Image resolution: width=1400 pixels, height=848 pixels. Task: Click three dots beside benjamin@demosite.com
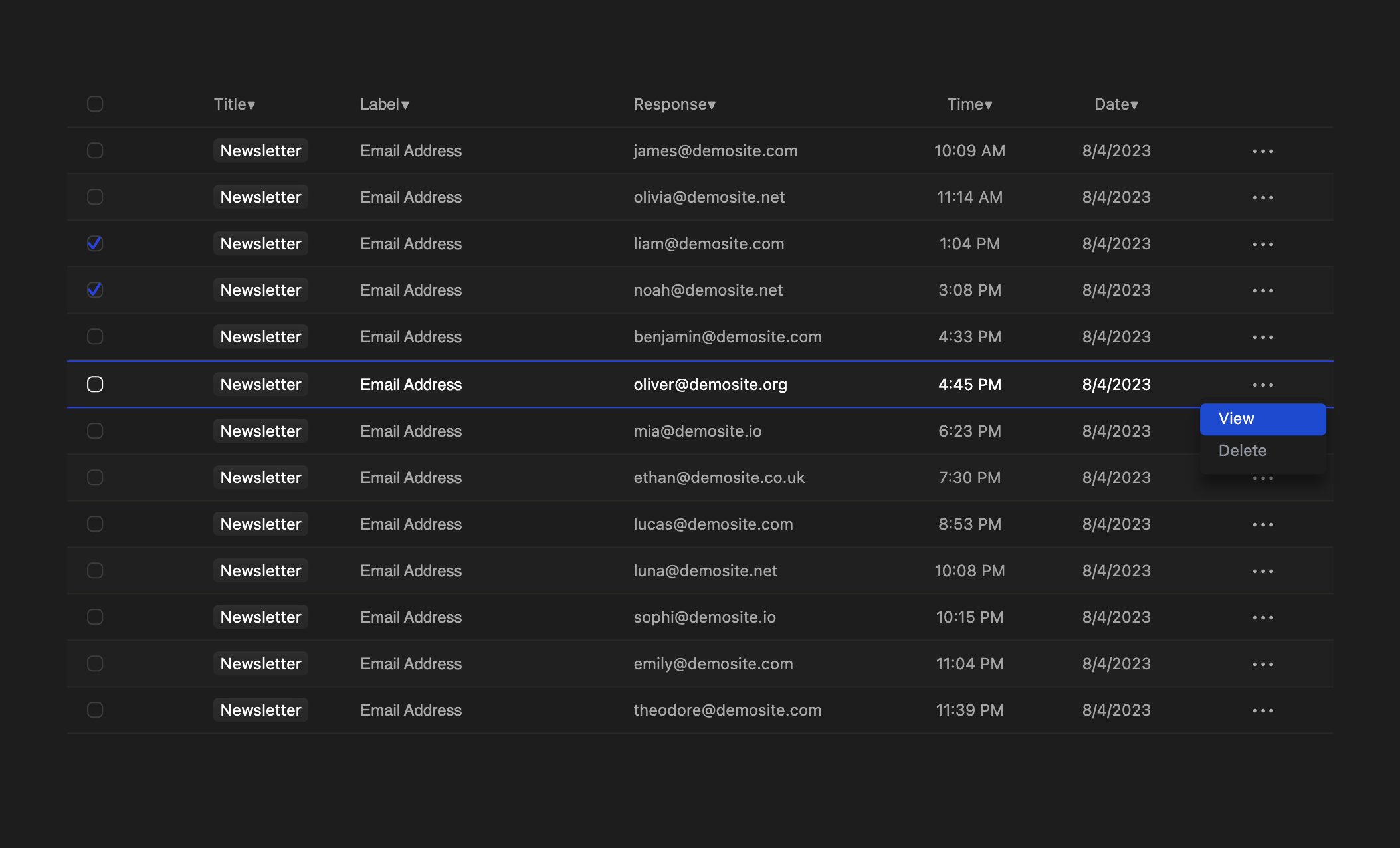click(1262, 337)
